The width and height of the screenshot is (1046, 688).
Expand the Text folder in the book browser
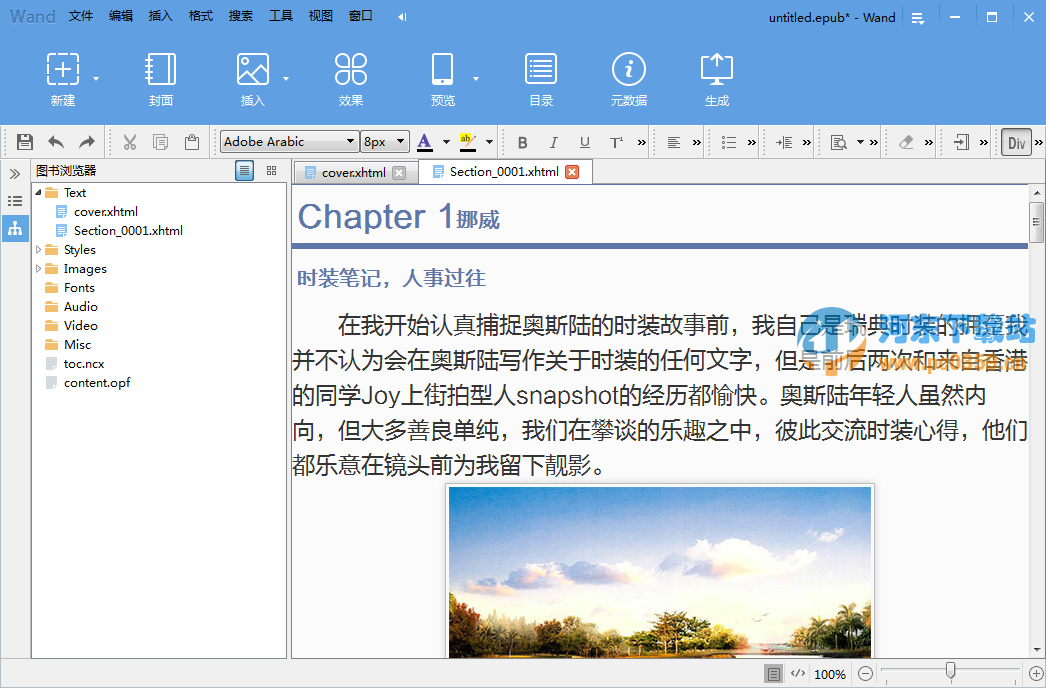(x=40, y=192)
